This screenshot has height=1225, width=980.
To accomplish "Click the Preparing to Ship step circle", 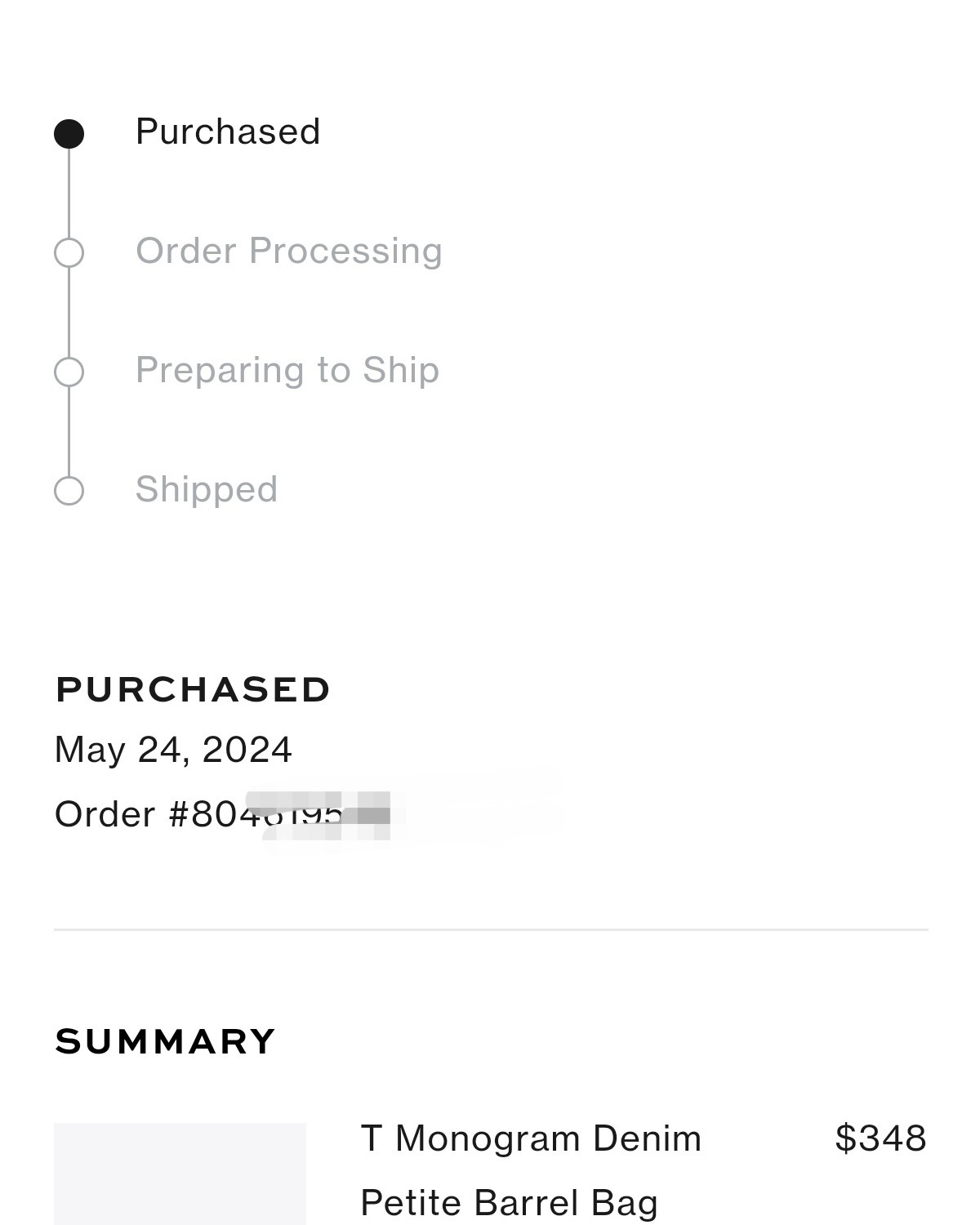I will click(69, 372).
